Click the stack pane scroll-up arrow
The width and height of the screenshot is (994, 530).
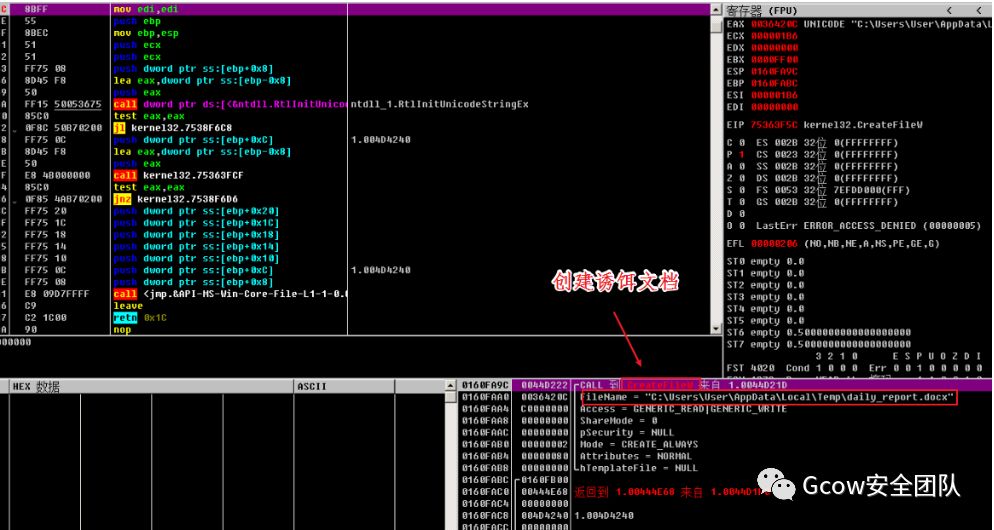tap(451, 385)
